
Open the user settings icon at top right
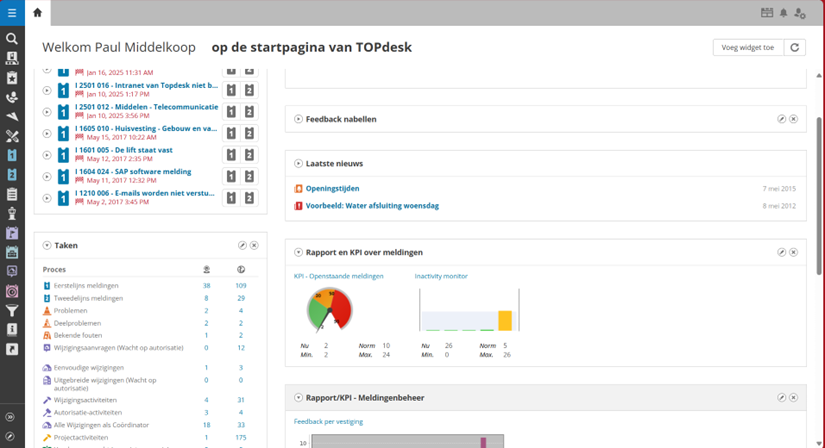(x=800, y=13)
